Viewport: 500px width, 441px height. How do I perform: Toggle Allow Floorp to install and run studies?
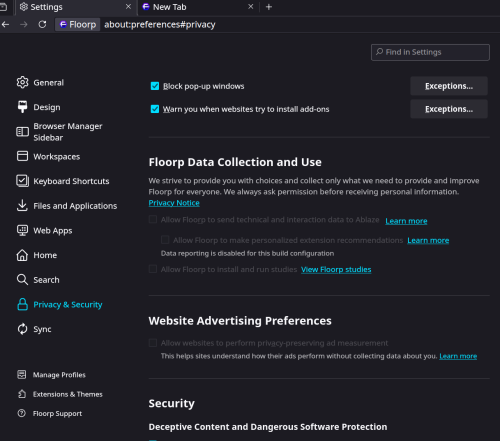click(153, 269)
